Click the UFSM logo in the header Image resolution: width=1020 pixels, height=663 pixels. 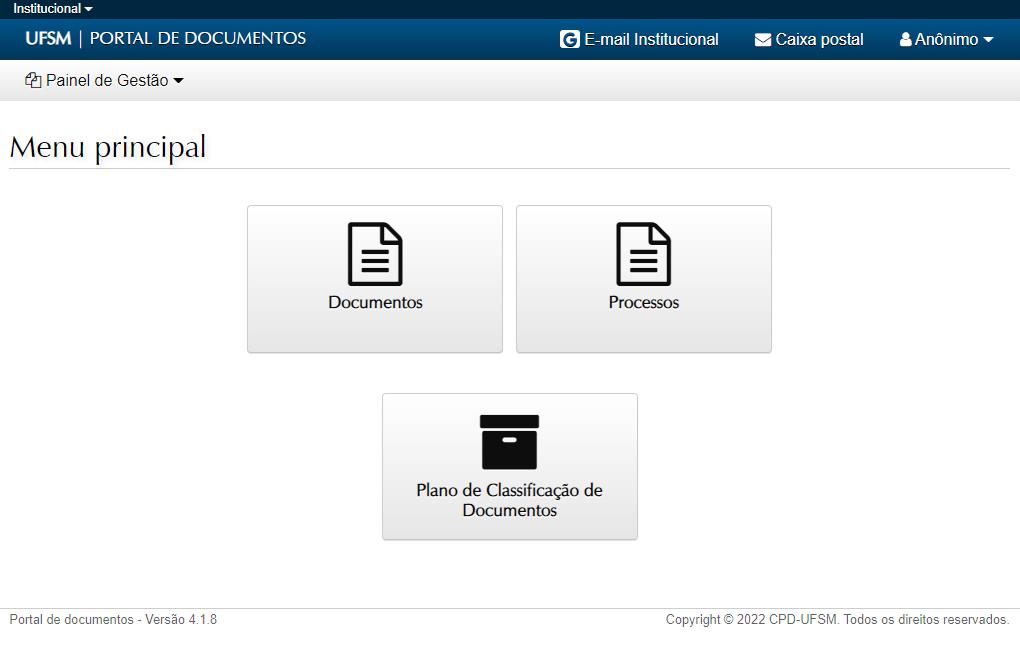tap(48, 39)
